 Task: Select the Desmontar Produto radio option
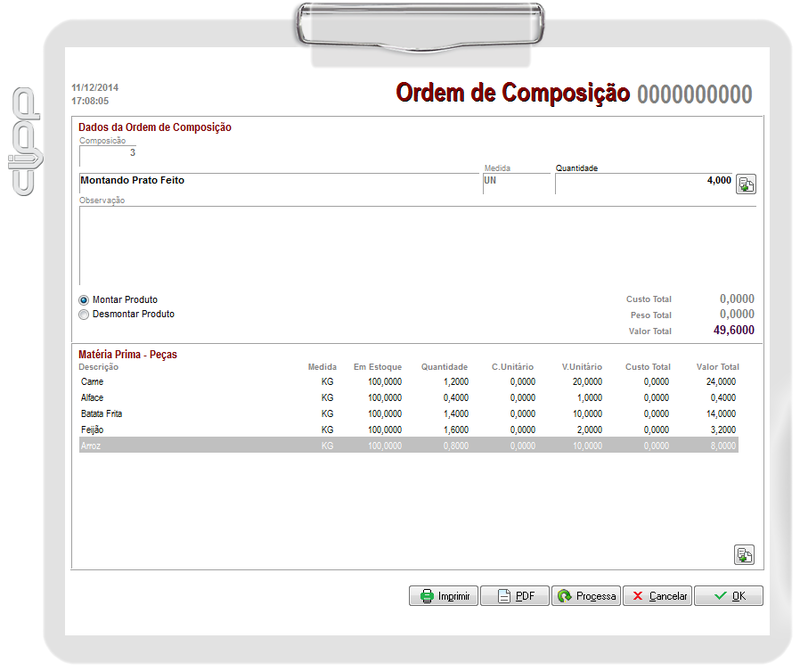(x=84, y=314)
